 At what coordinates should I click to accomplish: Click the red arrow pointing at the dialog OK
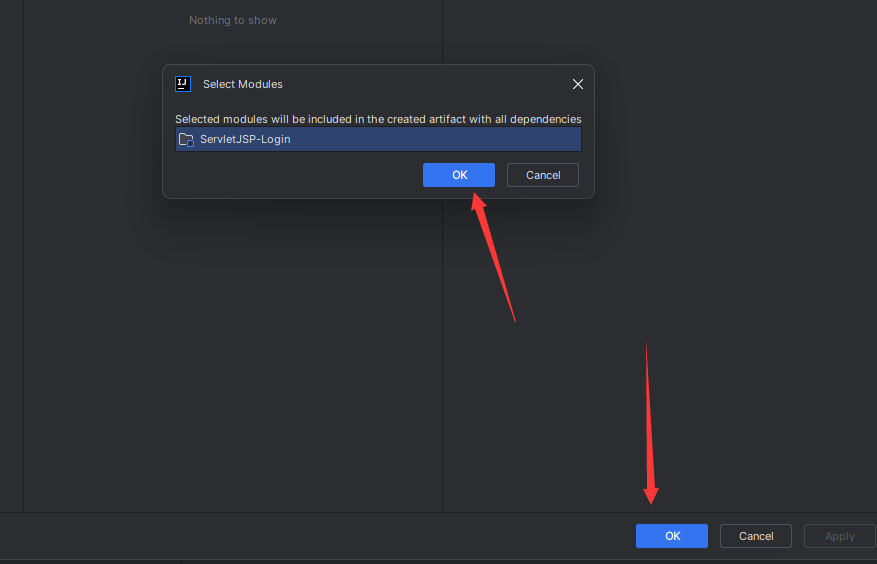click(494, 257)
